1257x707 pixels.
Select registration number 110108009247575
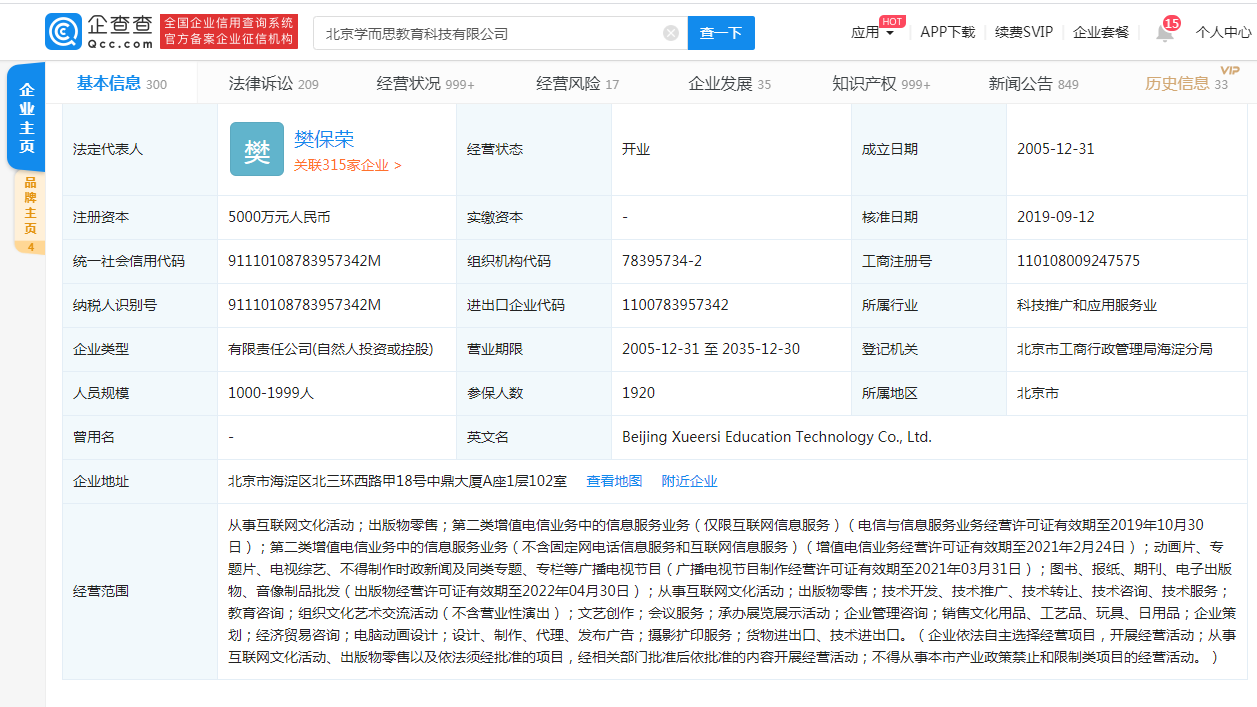pyautogui.click(x=1078, y=261)
